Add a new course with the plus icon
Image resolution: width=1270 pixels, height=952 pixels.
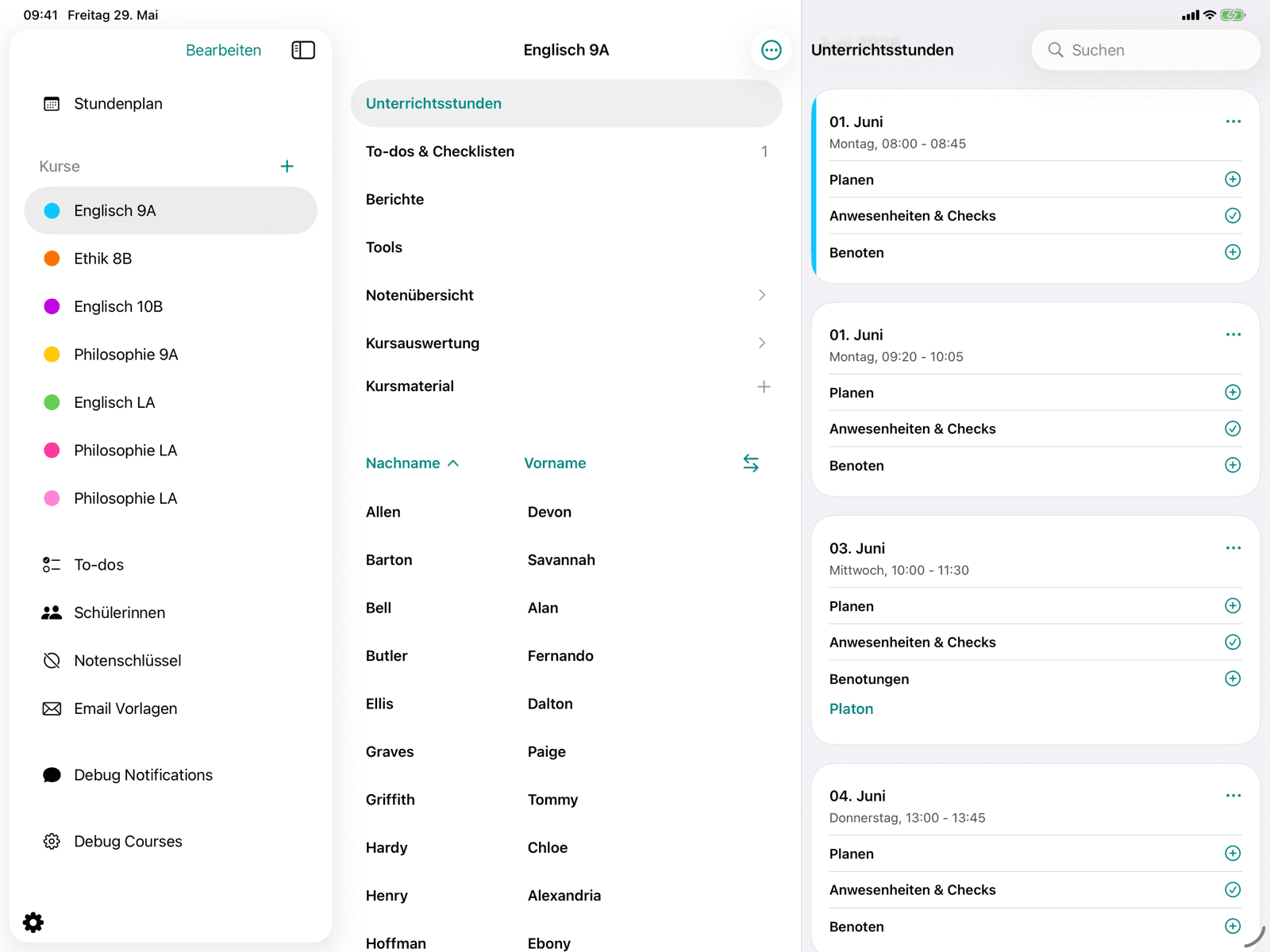click(287, 166)
